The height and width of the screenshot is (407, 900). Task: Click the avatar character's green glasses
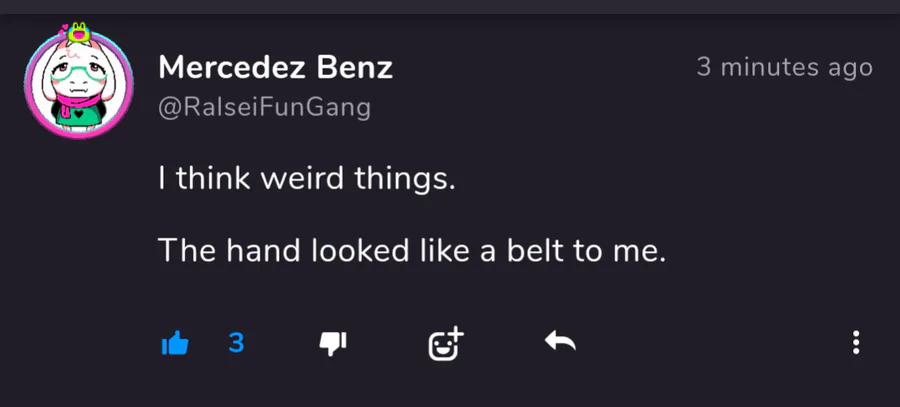(79, 75)
